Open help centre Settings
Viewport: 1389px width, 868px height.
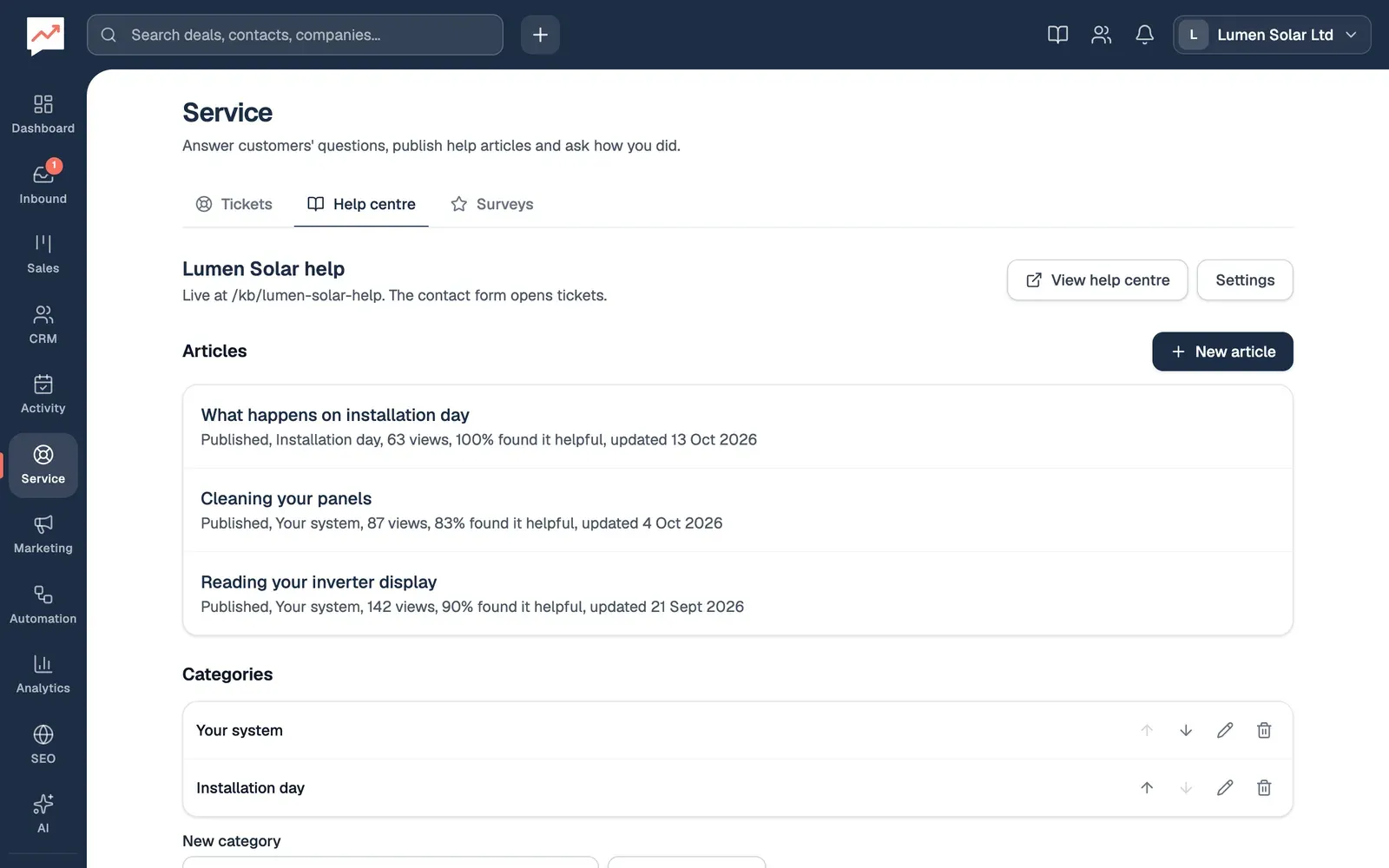click(x=1245, y=280)
